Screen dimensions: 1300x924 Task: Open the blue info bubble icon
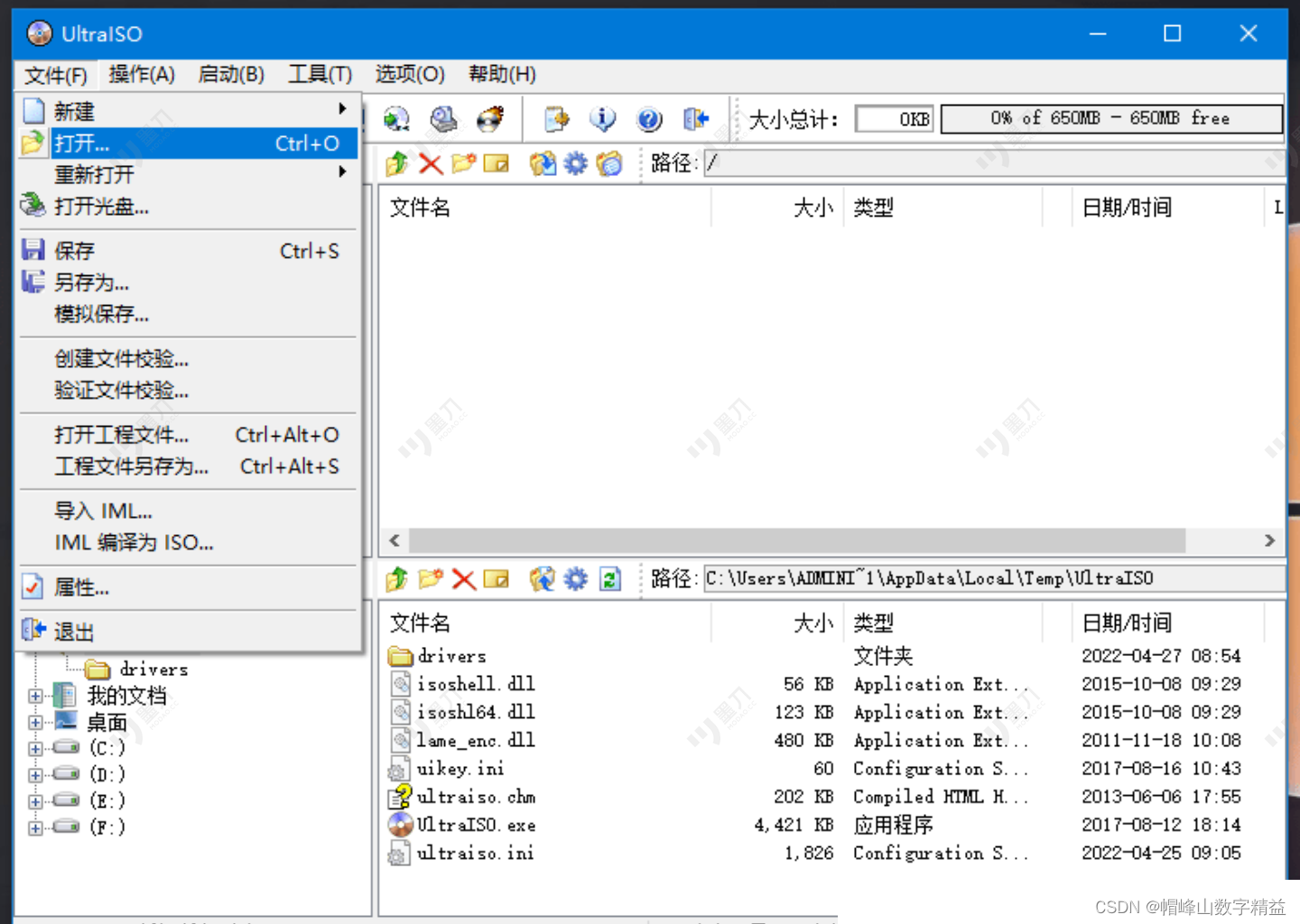pos(603,118)
